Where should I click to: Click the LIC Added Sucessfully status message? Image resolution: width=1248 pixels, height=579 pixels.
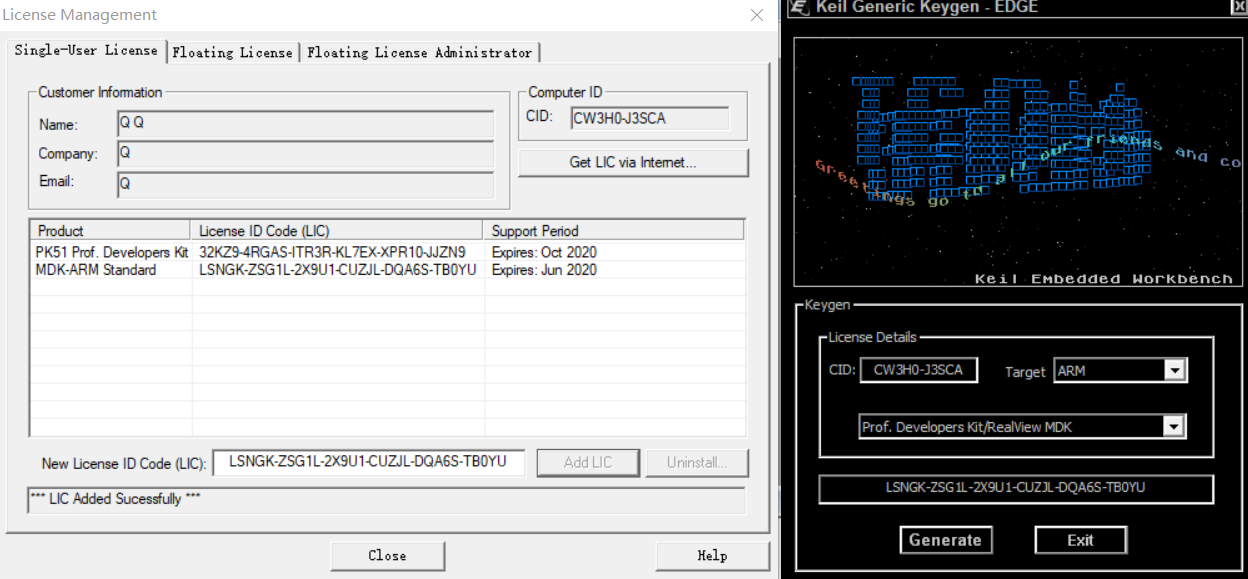coord(116,498)
